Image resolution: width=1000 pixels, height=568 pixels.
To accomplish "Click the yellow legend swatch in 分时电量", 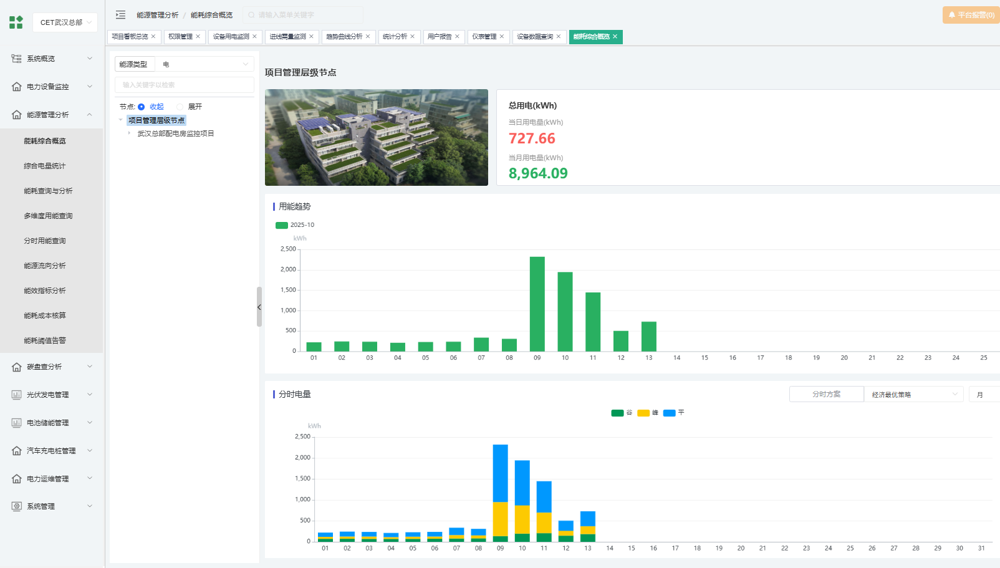I will click(644, 413).
